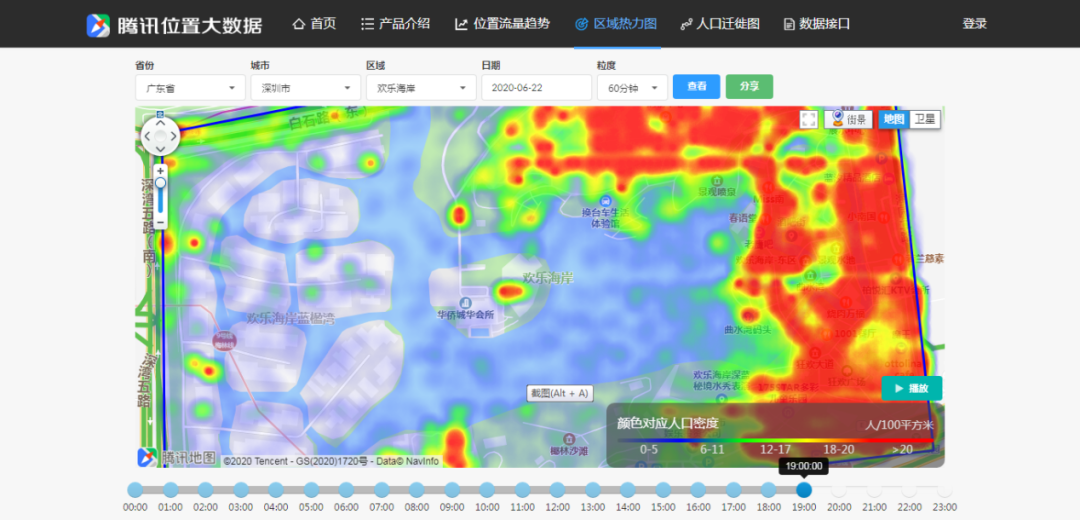This screenshot has width=1080, height=520.
Task: Click the active 19:00 timeline handle
Action: pyautogui.click(x=804, y=490)
